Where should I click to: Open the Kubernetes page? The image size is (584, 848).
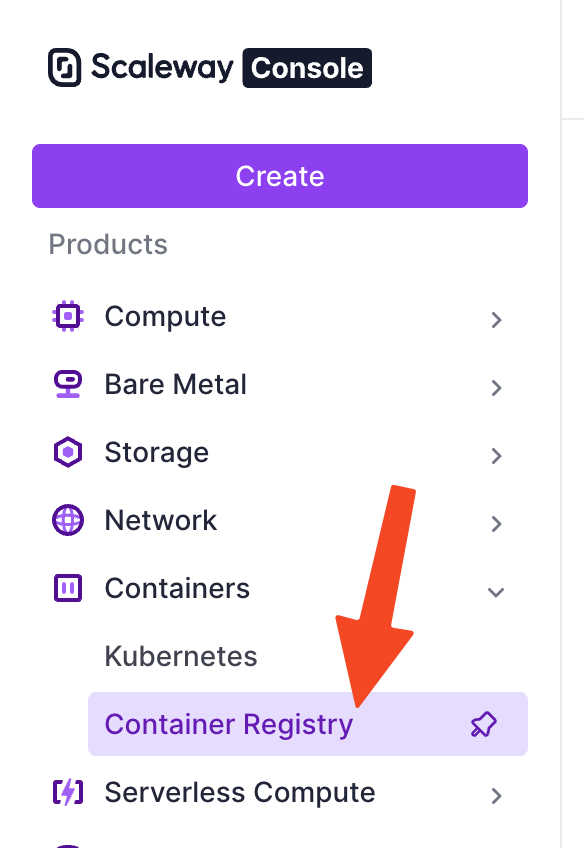click(x=181, y=656)
